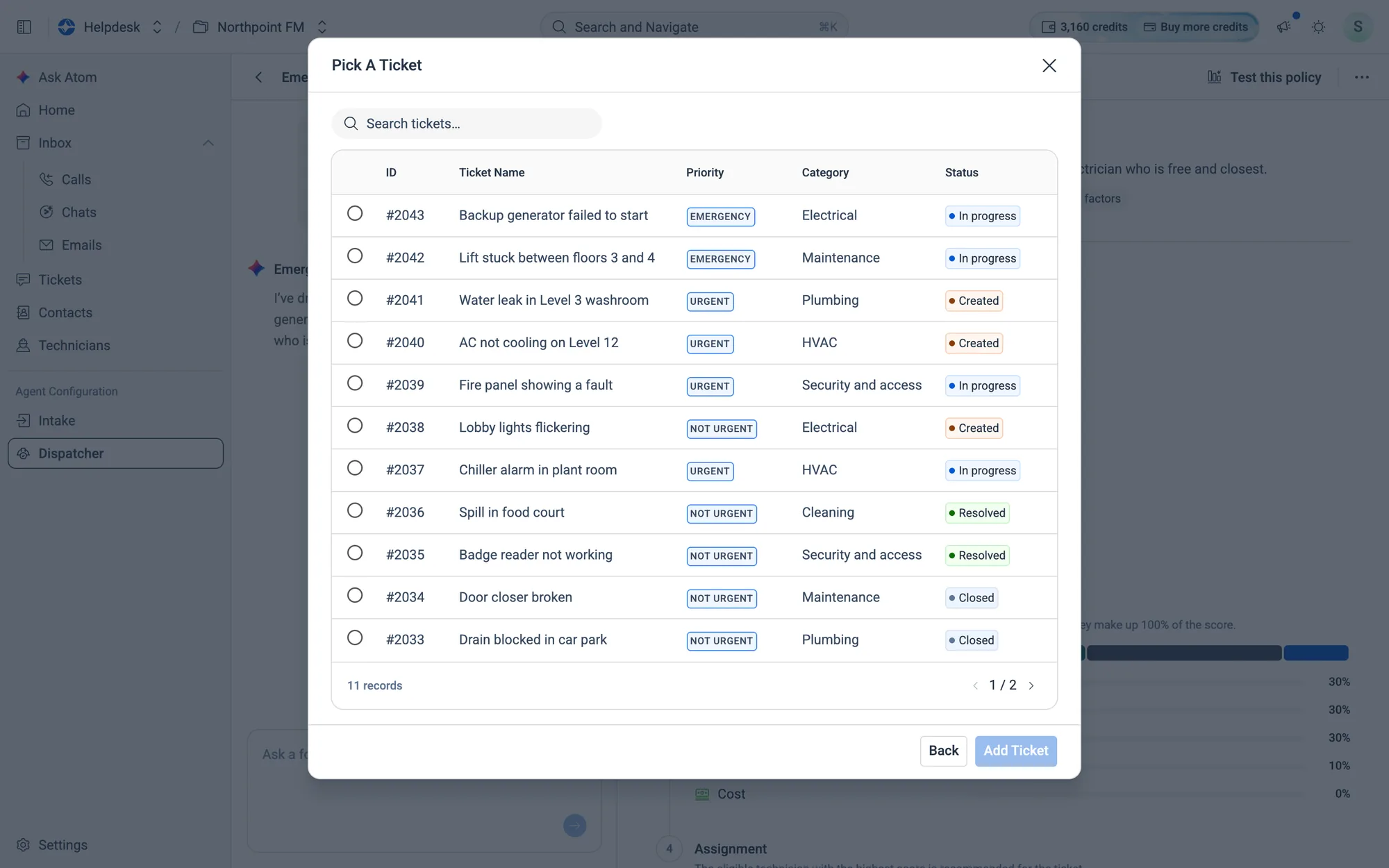Select ticket #2041 Water leak radio
Image resolution: width=1389 pixels, height=868 pixels.
point(355,298)
